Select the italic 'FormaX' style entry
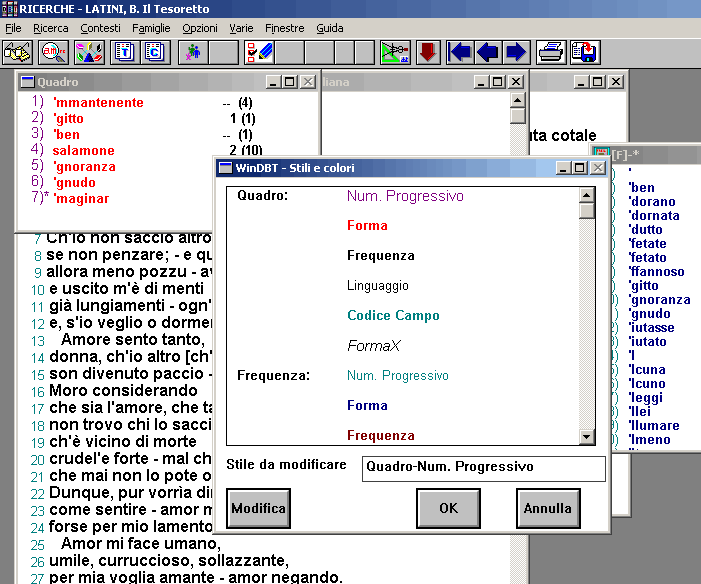 374,345
